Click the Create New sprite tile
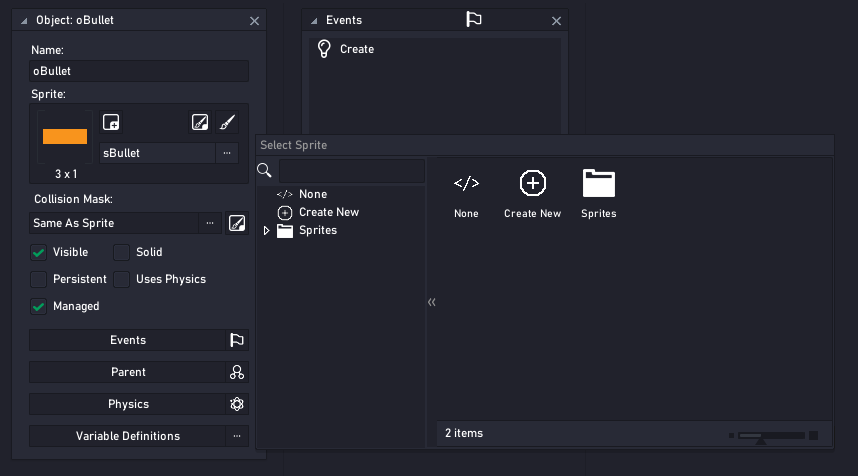Viewport: 858px width, 476px height. click(532, 193)
